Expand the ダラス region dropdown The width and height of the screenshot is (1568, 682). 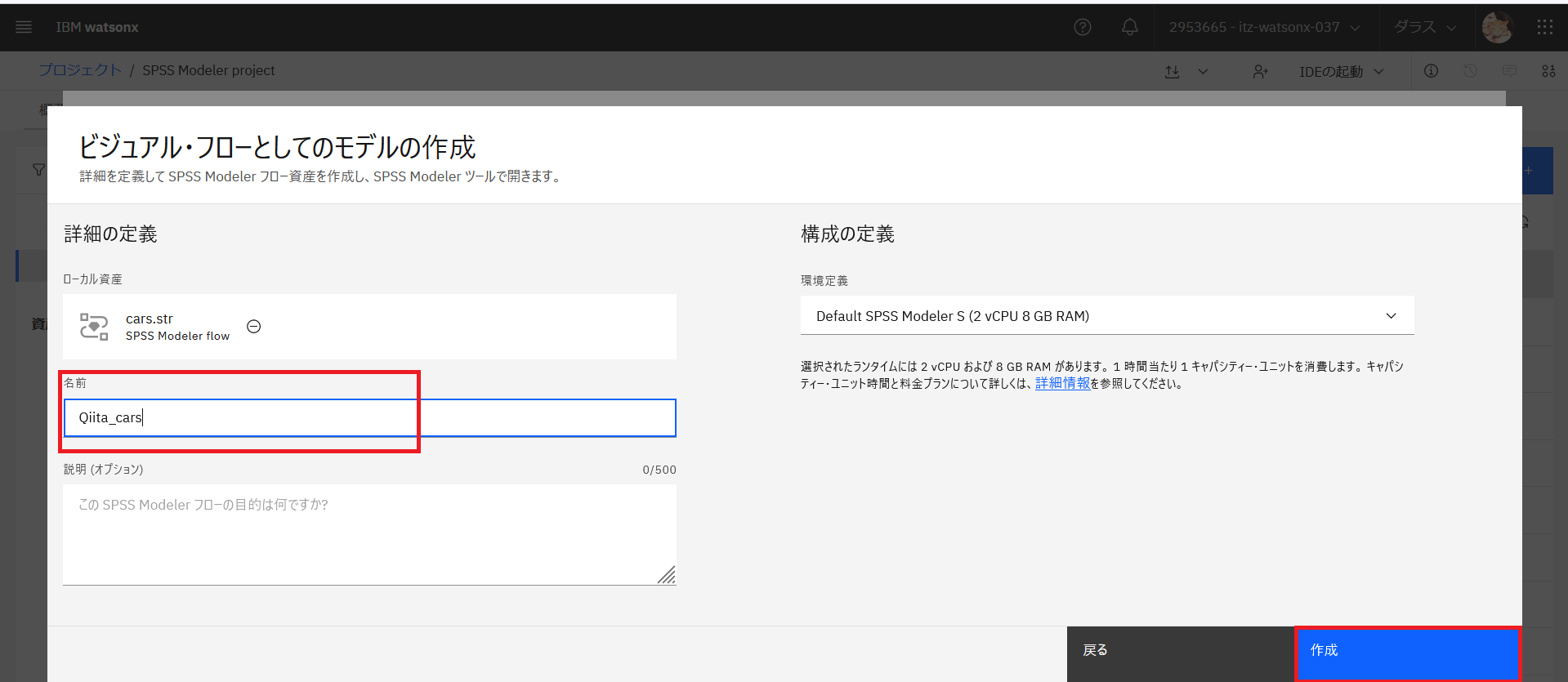pyautogui.click(x=1425, y=27)
